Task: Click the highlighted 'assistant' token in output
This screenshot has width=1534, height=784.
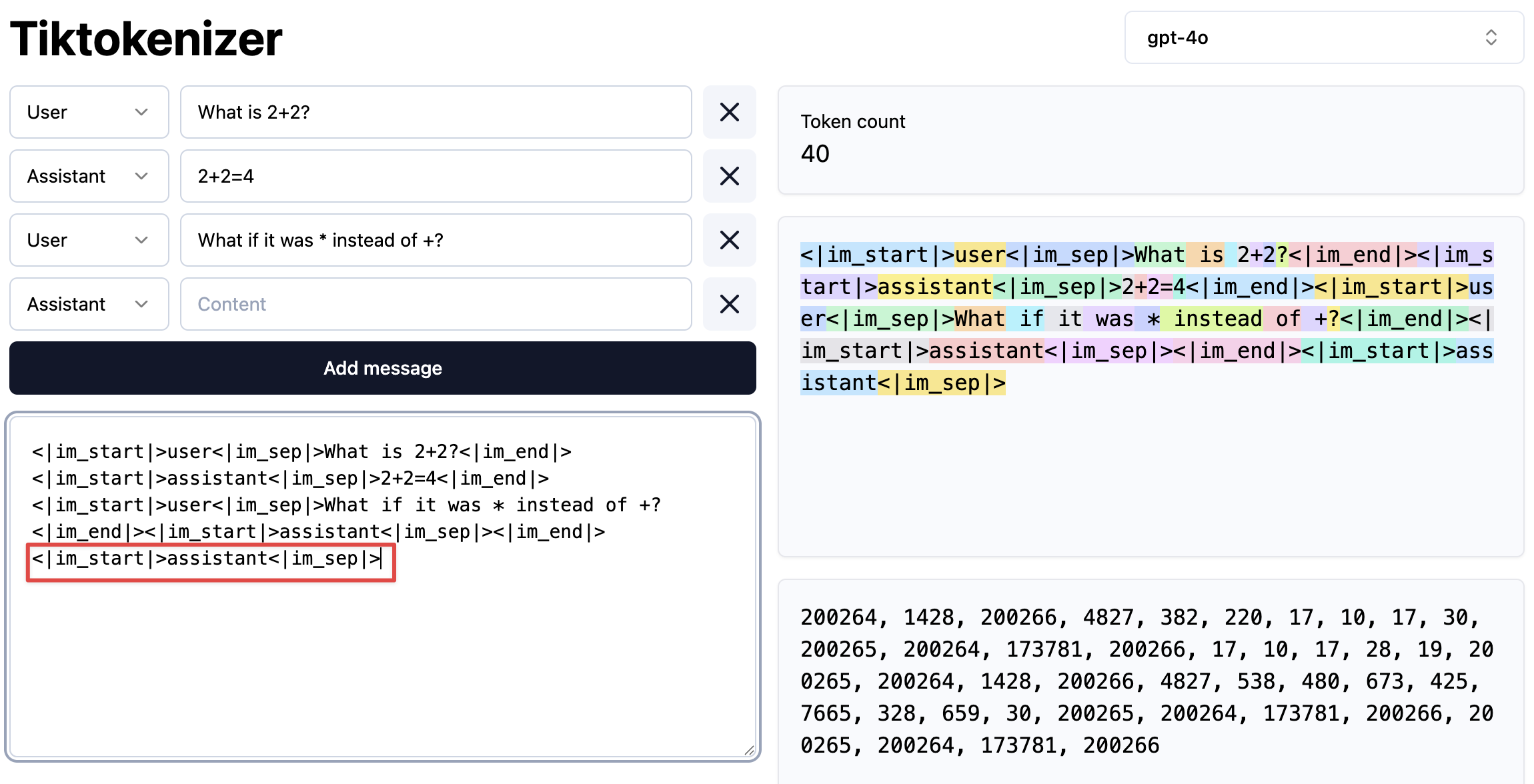Action: 934,287
